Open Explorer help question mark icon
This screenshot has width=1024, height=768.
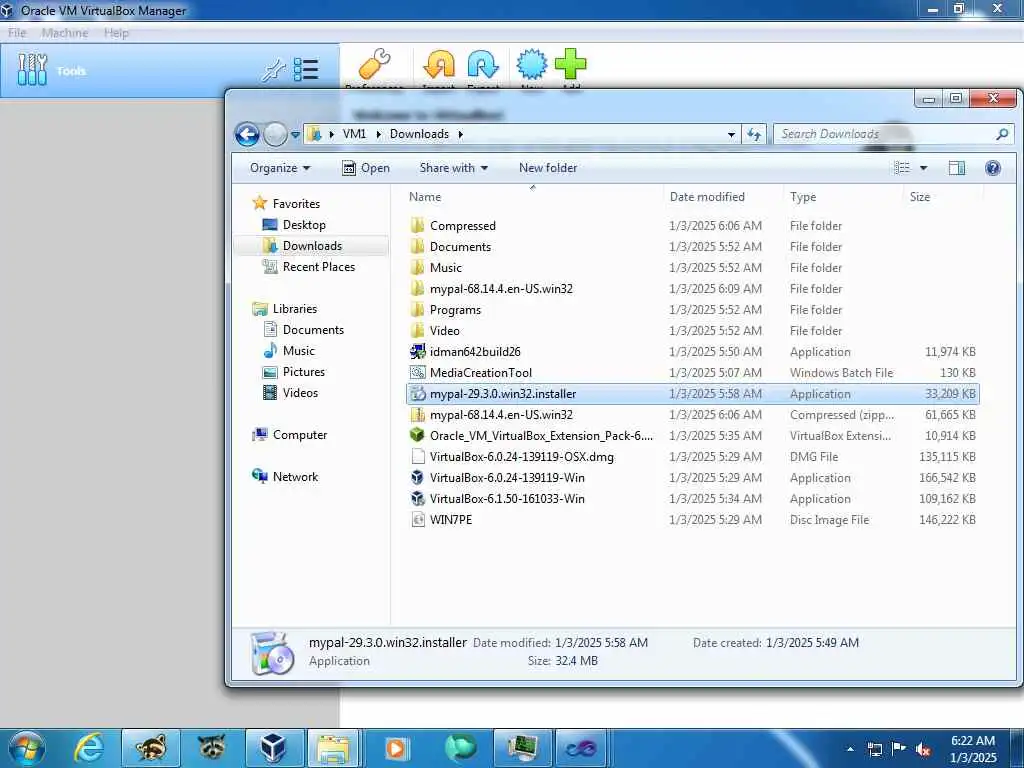(993, 168)
